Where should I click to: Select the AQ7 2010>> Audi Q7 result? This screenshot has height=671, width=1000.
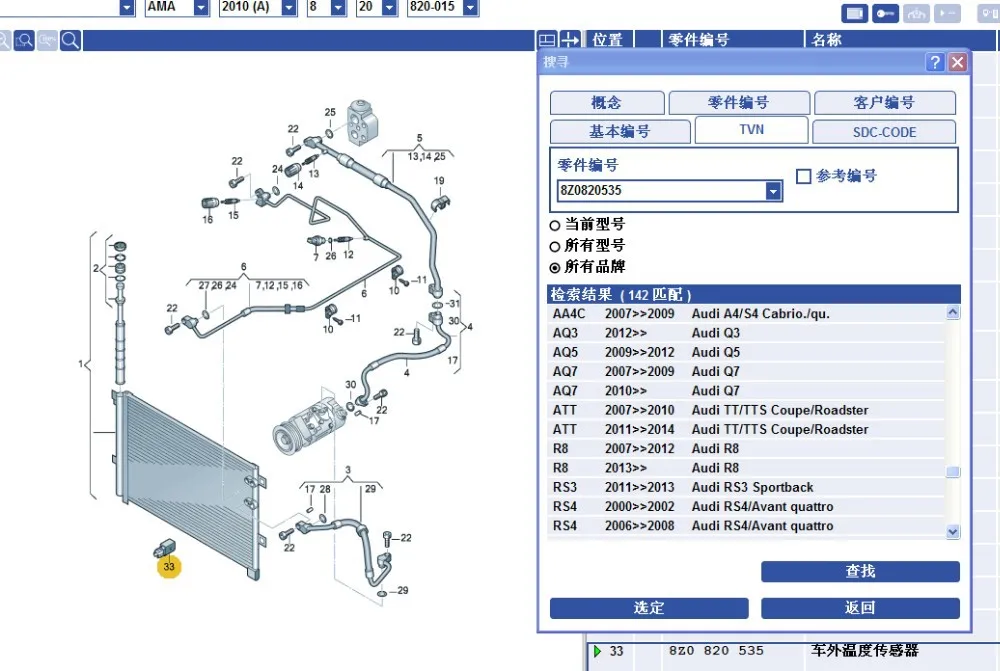746,391
